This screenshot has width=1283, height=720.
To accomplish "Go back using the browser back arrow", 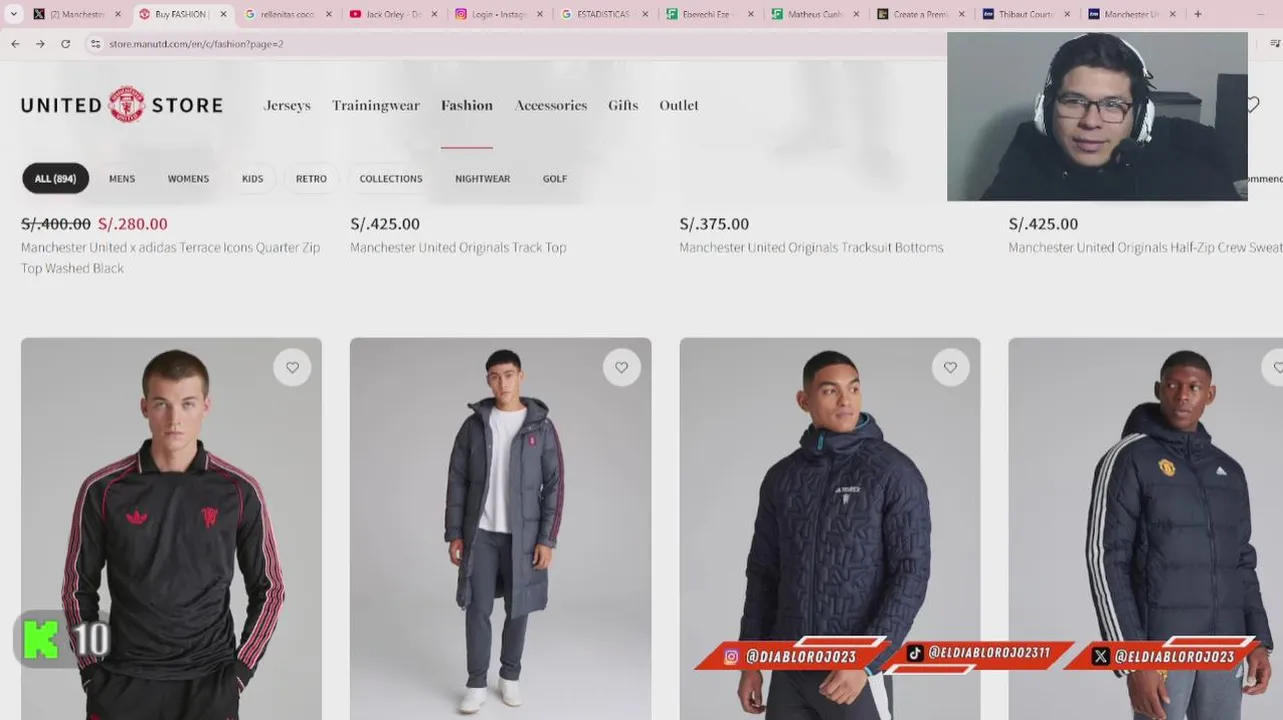I will click(15, 44).
